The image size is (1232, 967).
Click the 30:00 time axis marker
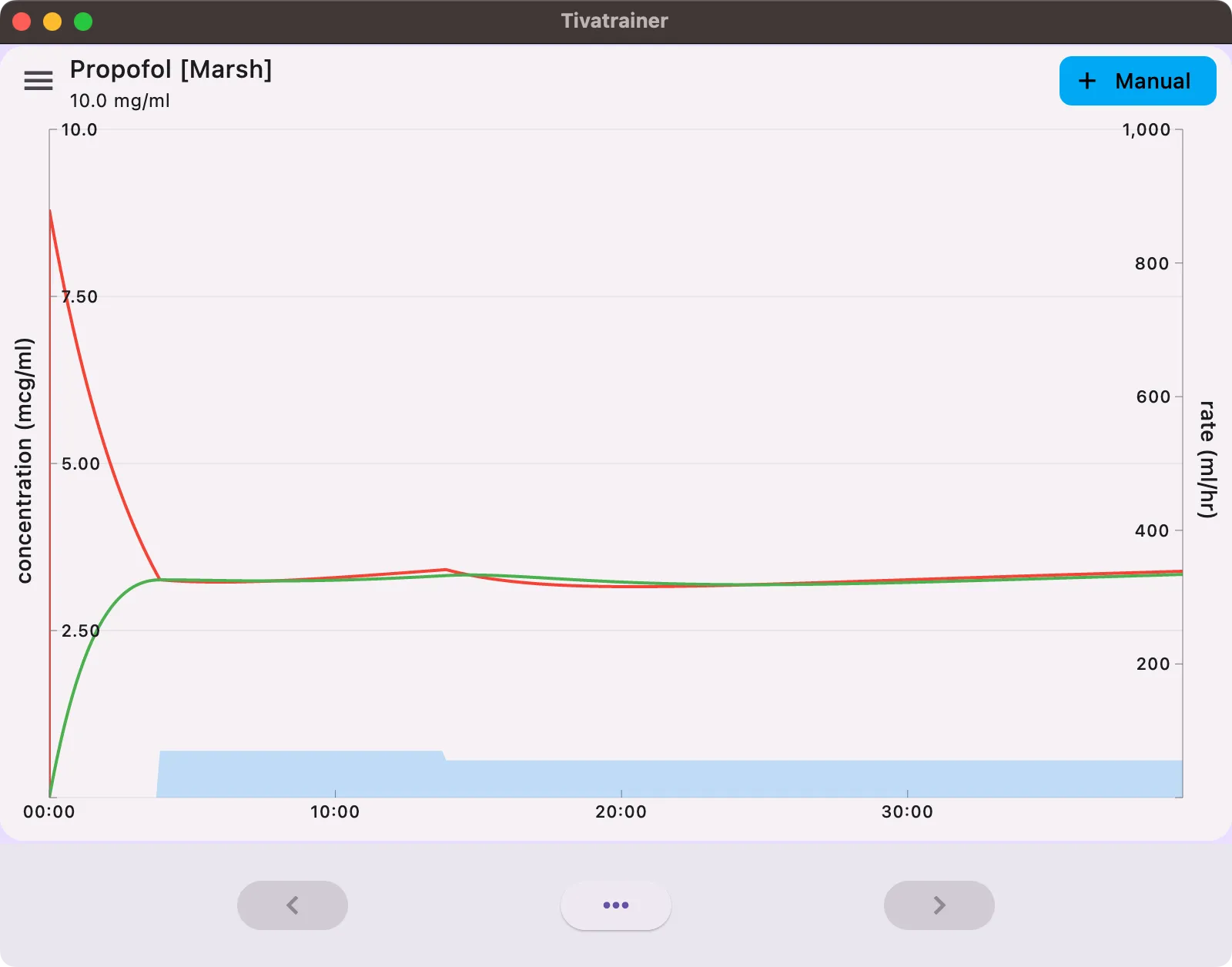point(907,811)
